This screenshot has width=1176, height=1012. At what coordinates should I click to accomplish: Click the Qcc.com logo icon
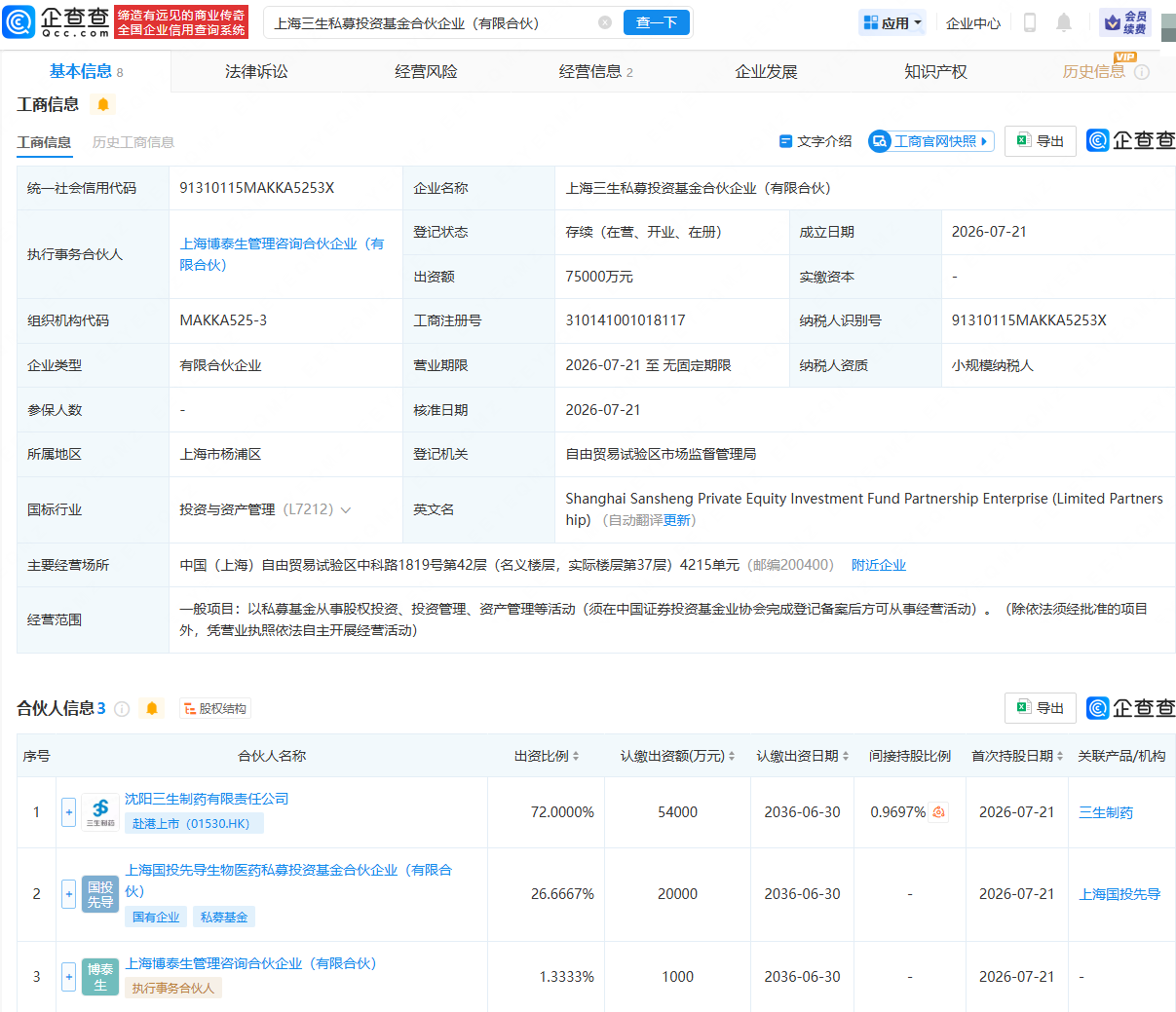19,21
